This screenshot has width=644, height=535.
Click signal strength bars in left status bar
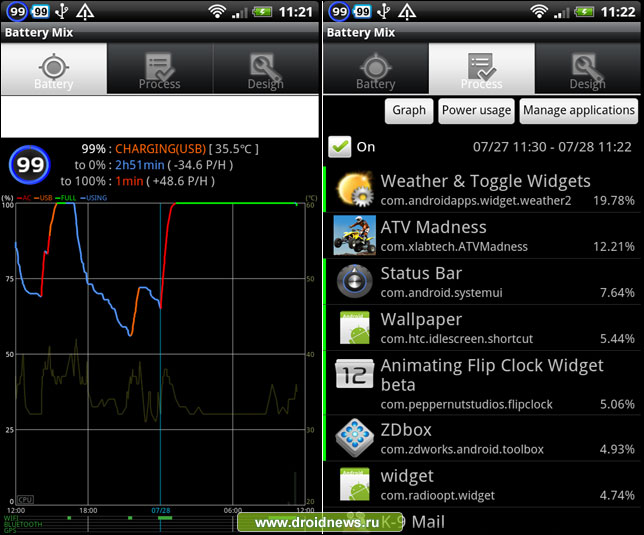239,12
